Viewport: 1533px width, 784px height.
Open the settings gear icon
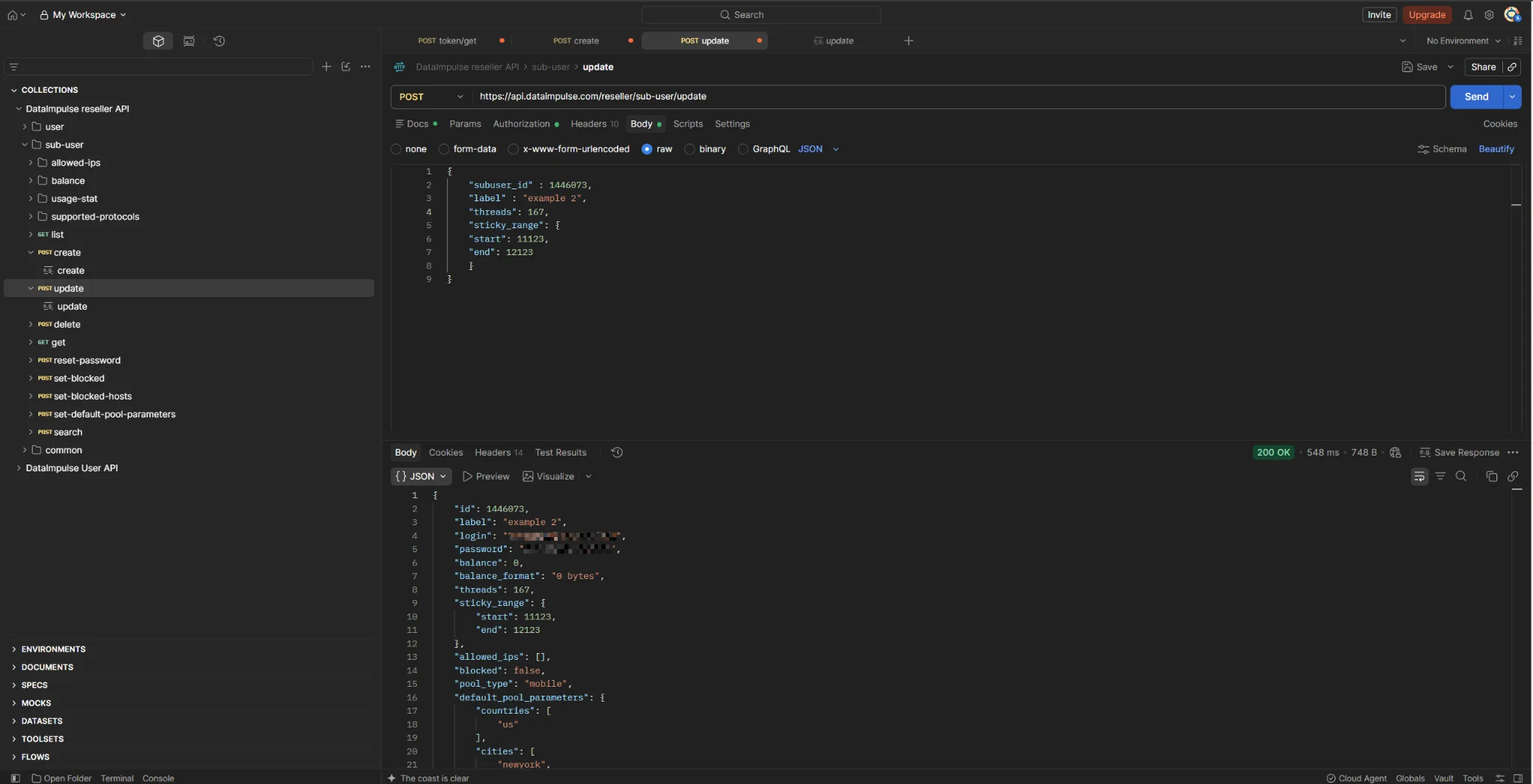click(x=1489, y=15)
